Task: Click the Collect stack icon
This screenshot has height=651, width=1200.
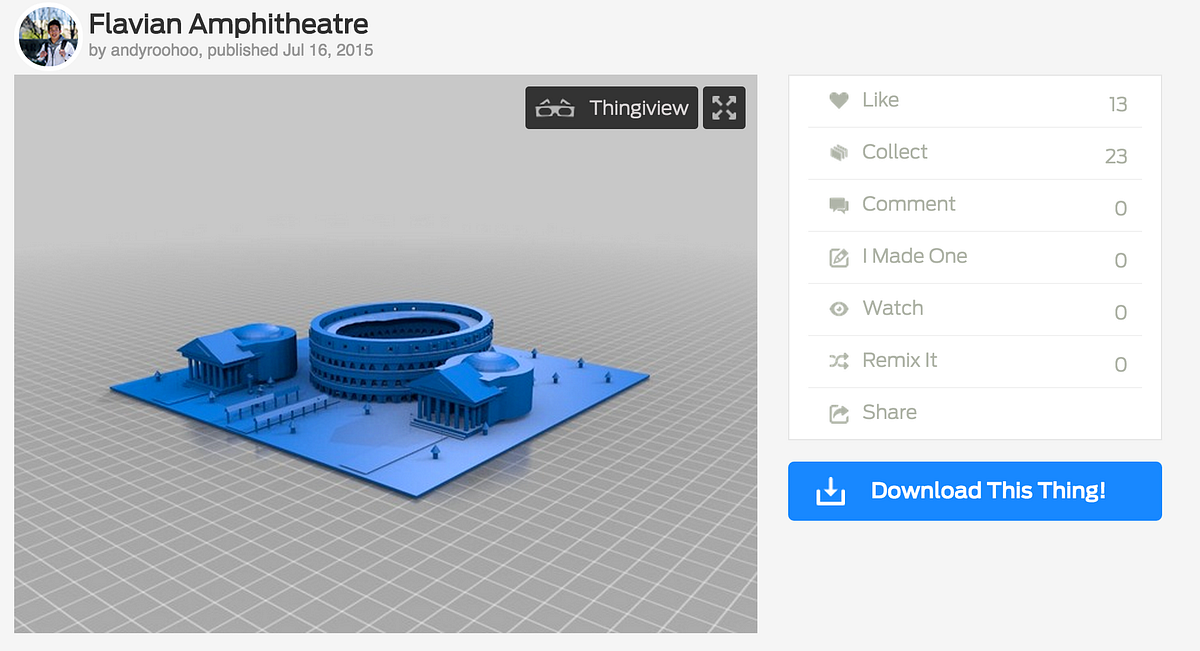Action: coord(839,152)
